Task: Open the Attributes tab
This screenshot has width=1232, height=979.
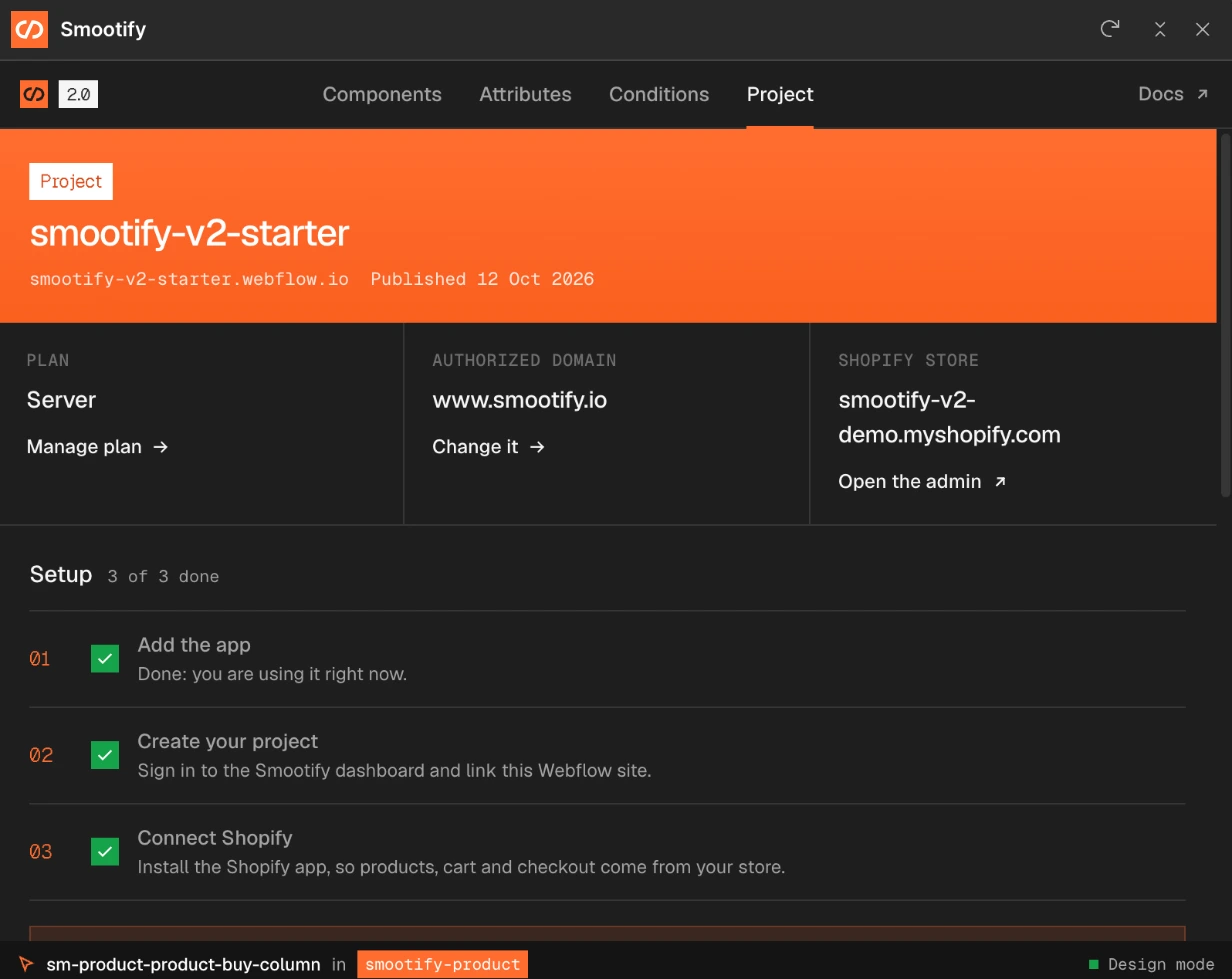Action: (525, 94)
